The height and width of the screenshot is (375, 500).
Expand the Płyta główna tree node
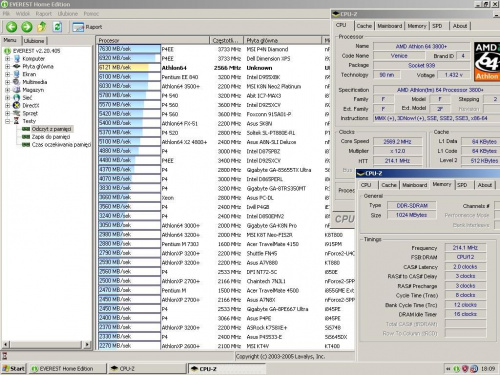click(x=7, y=66)
